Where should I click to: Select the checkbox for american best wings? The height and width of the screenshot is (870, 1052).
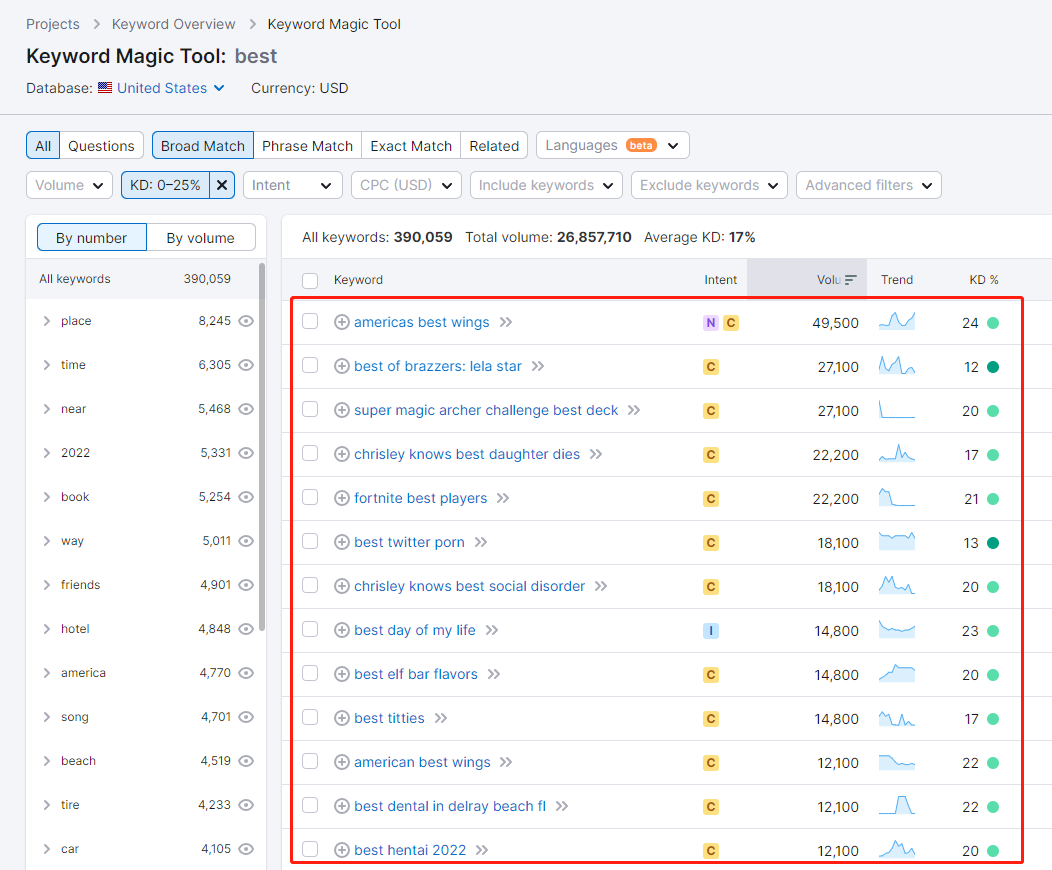click(310, 762)
